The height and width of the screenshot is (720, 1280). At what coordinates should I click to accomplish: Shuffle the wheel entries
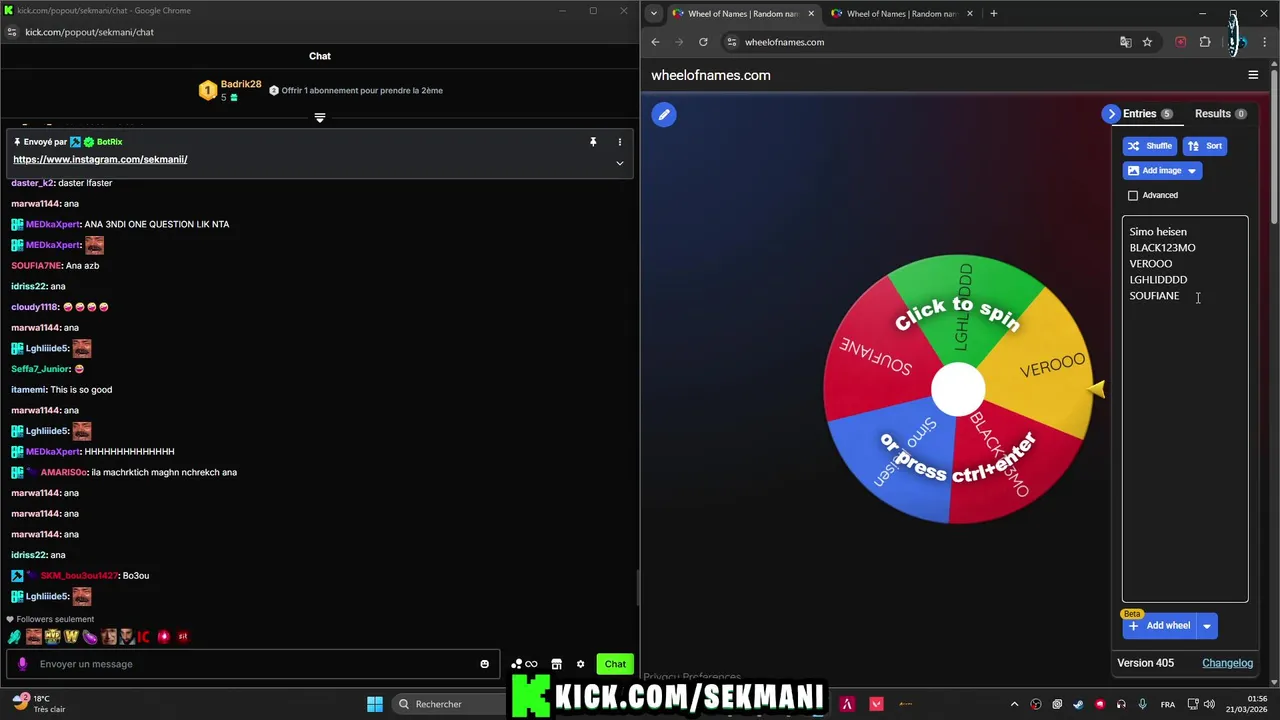point(1150,146)
